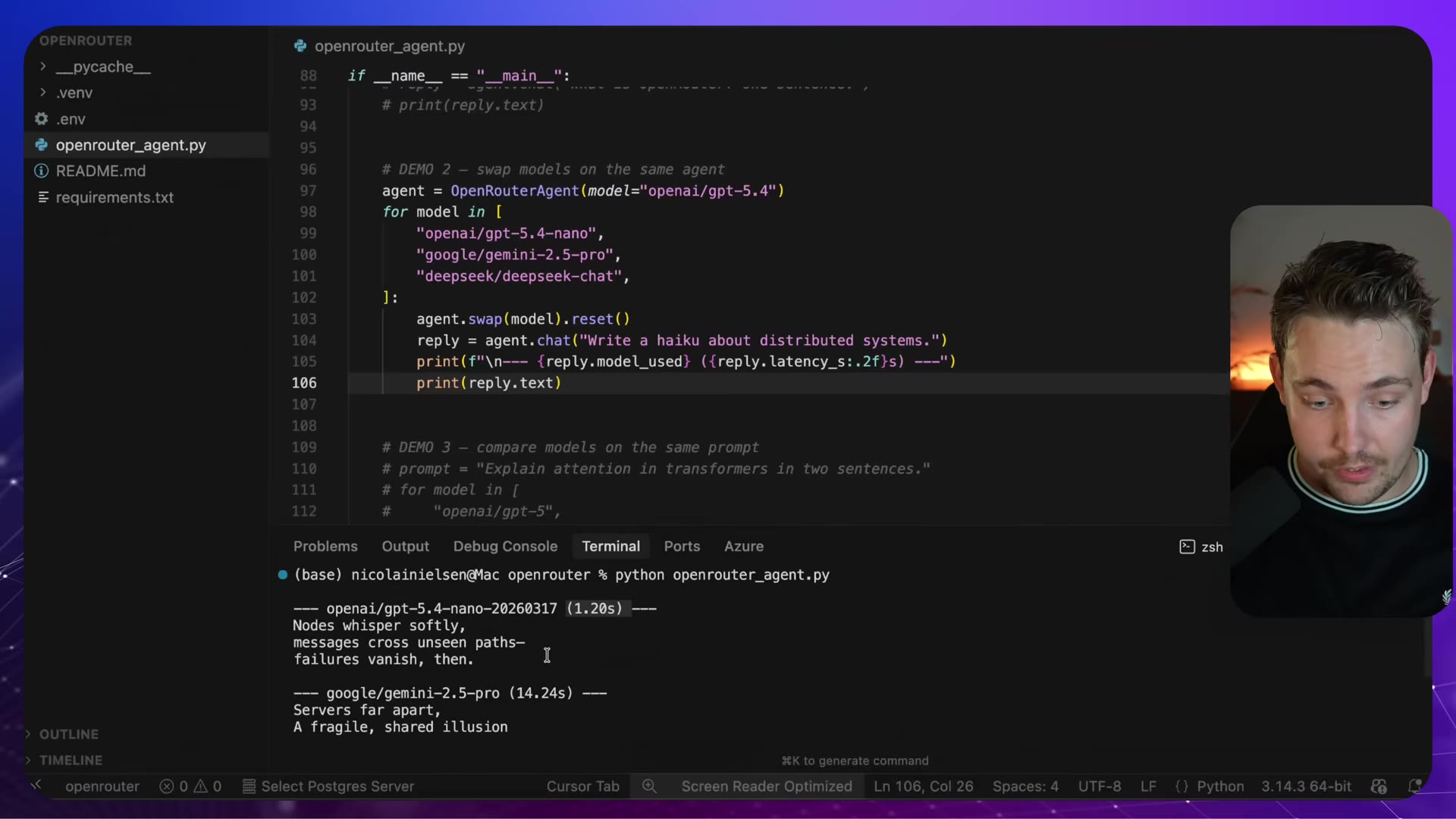
Task: Change file encoding via UTF-8
Action: click(x=1100, y=786)
